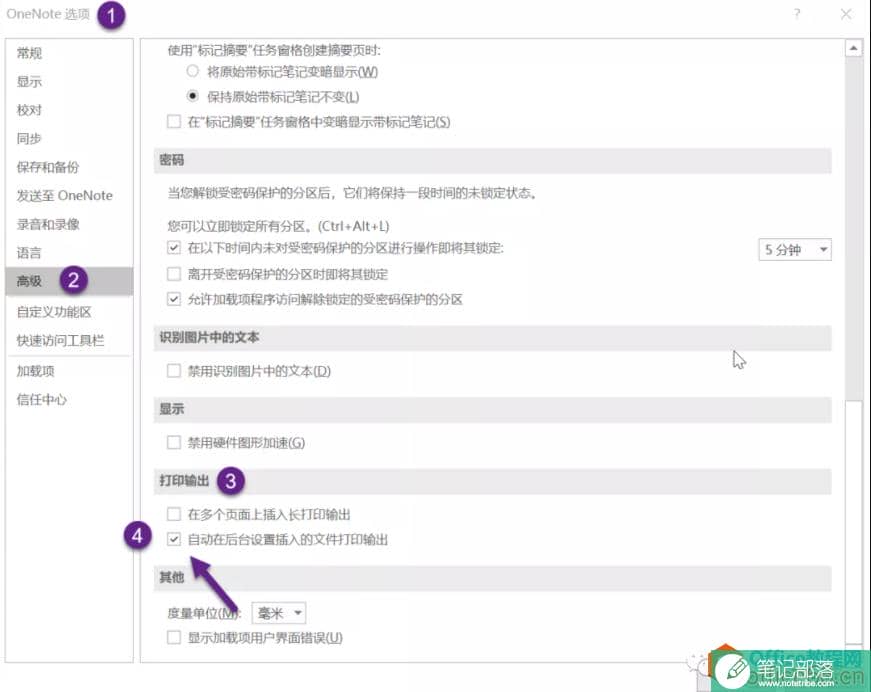Viewport: 871px width, 692px height.
Task: Click the text 您可以立即锁定所有分区
Action: (x=278, y=227)
